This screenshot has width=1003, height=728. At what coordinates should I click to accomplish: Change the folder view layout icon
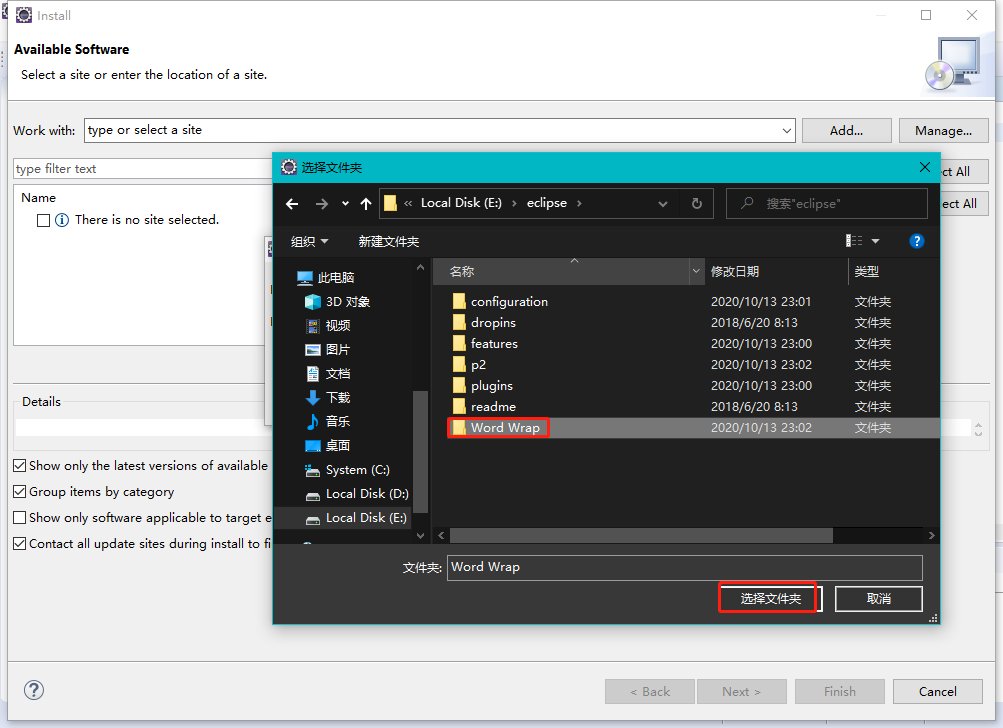[x=854, y=240]
